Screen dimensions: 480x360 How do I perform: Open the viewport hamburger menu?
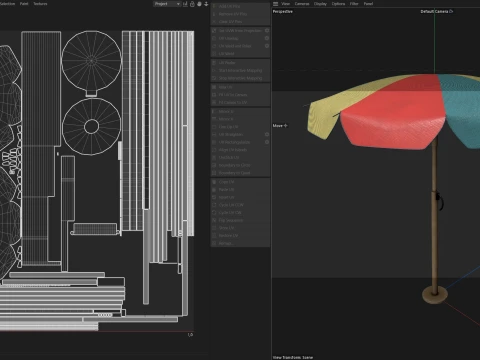pos(275,4)
